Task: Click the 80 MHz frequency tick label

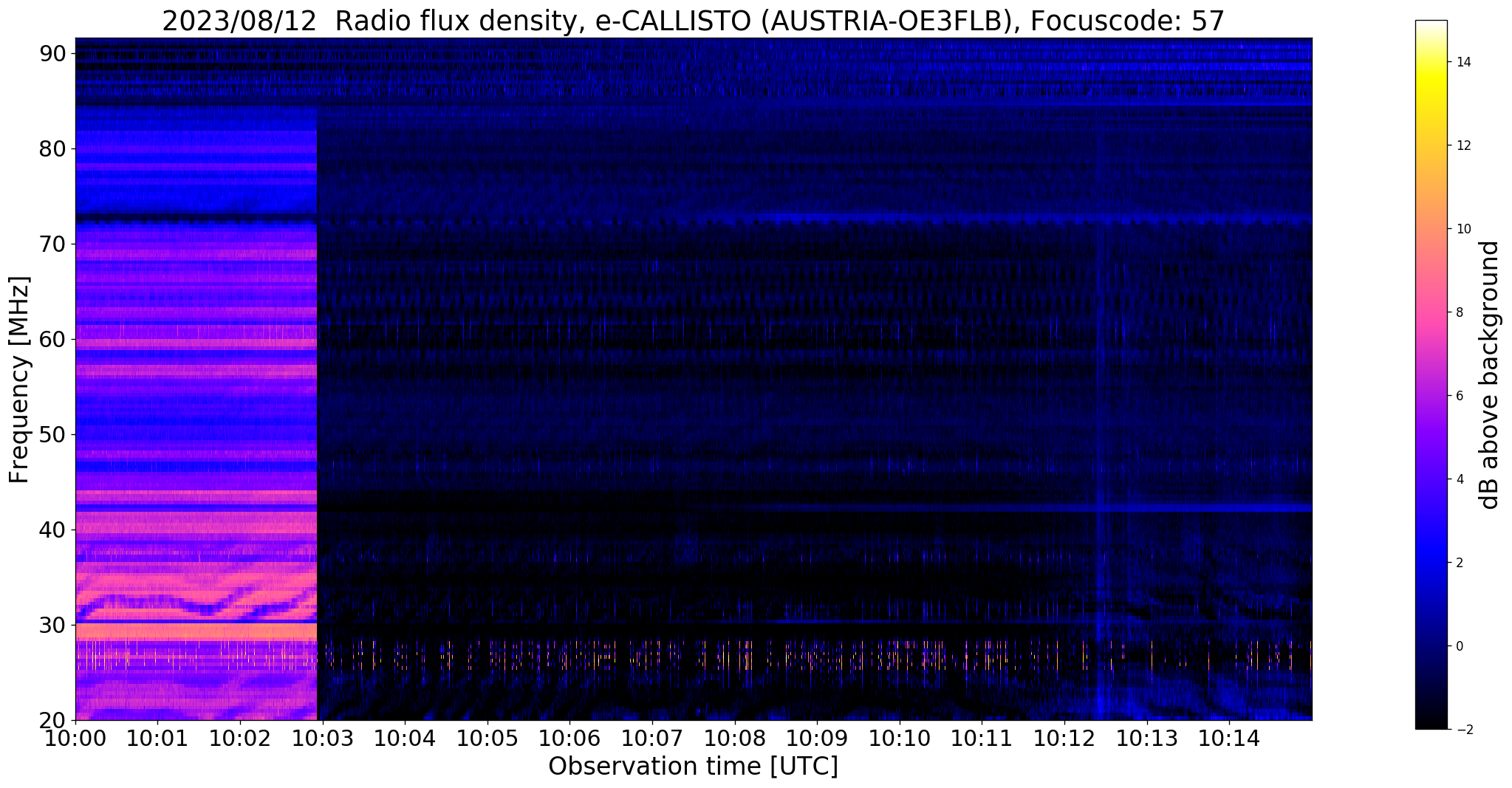Action: (52, 148)
